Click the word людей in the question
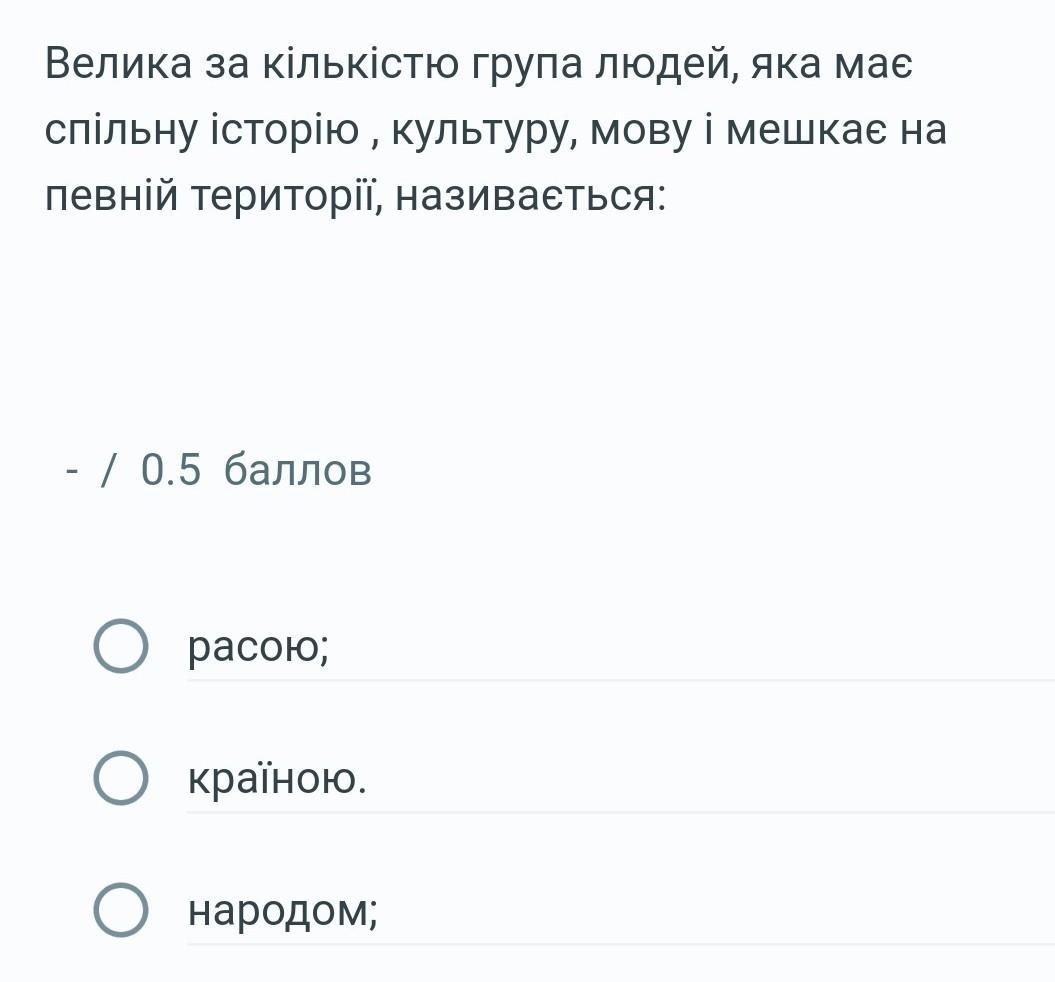Image resolution: width=1055 pixels, height=982 pixels. pos(665,66)
